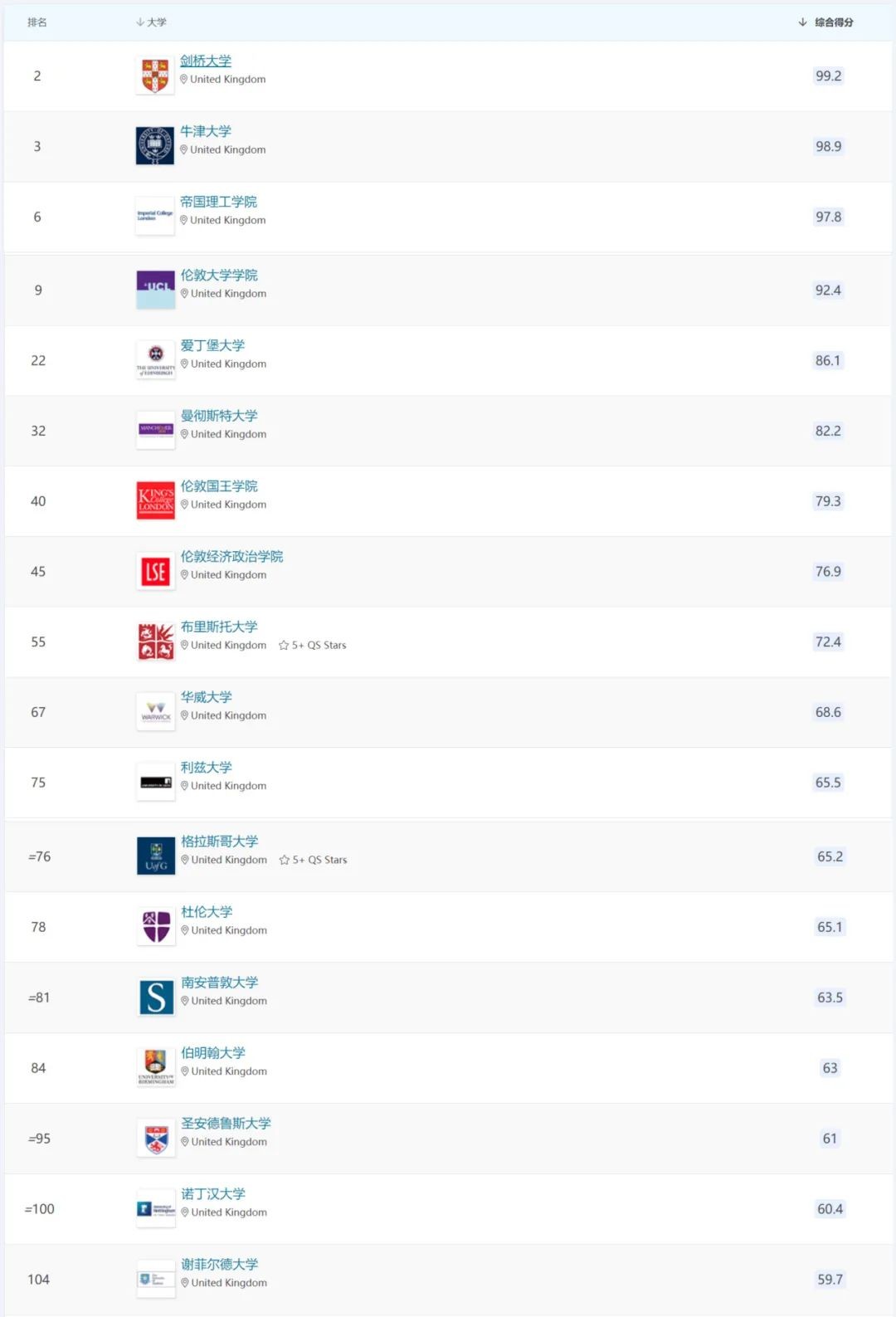
Task: Open the 曼彻斯特大学 link
Action: (x=219, y=416)
